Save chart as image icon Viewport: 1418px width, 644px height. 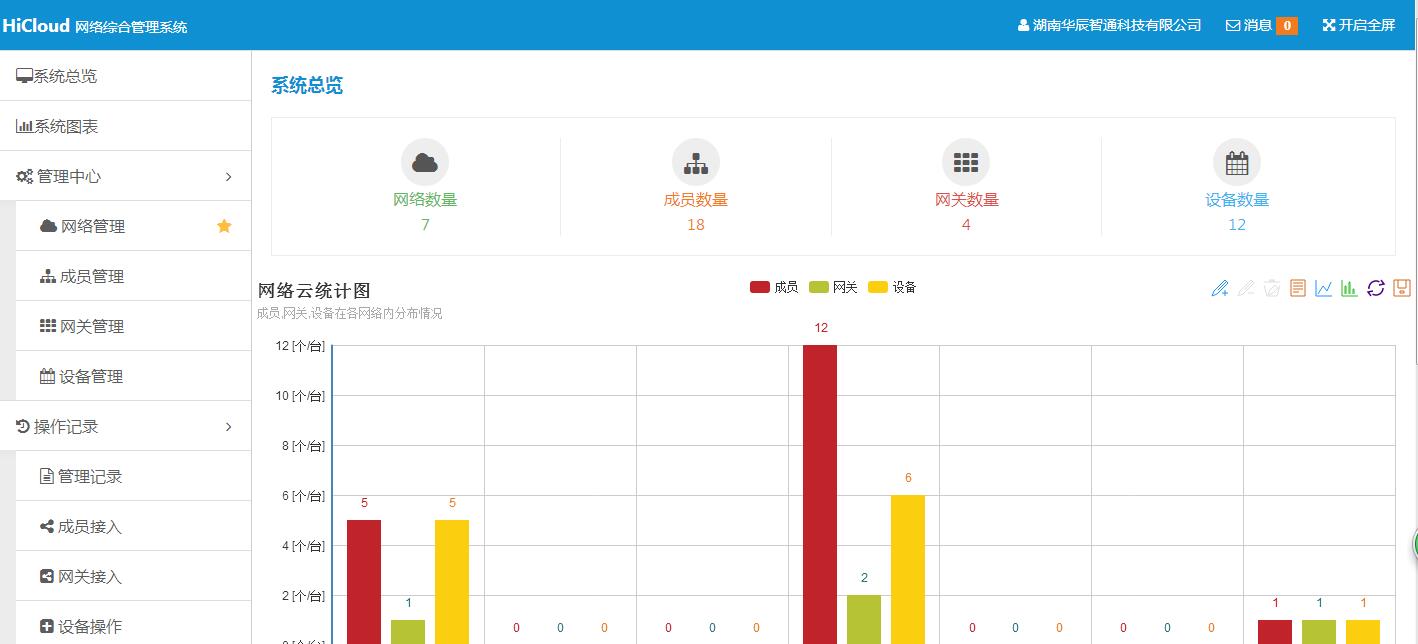pyautogui.click(x=1401, y=289)
